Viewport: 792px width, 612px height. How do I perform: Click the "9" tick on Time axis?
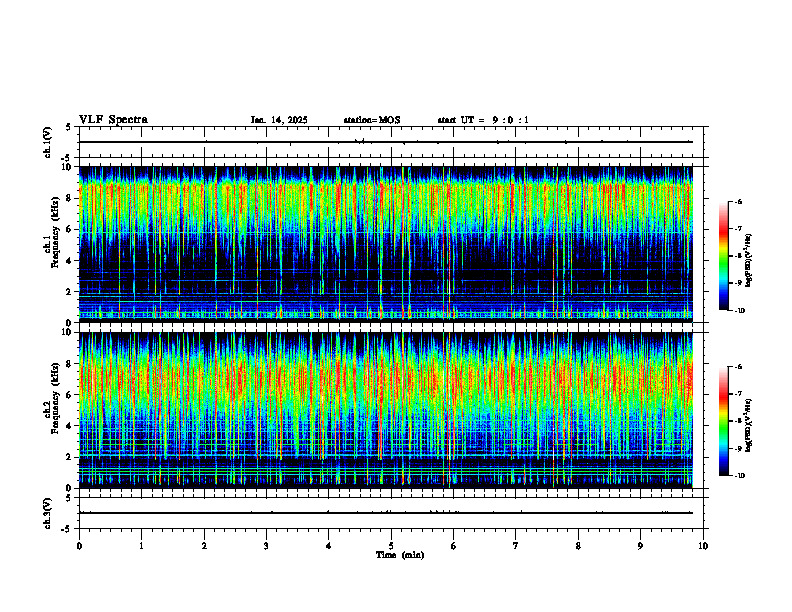(x=640, y=546)
